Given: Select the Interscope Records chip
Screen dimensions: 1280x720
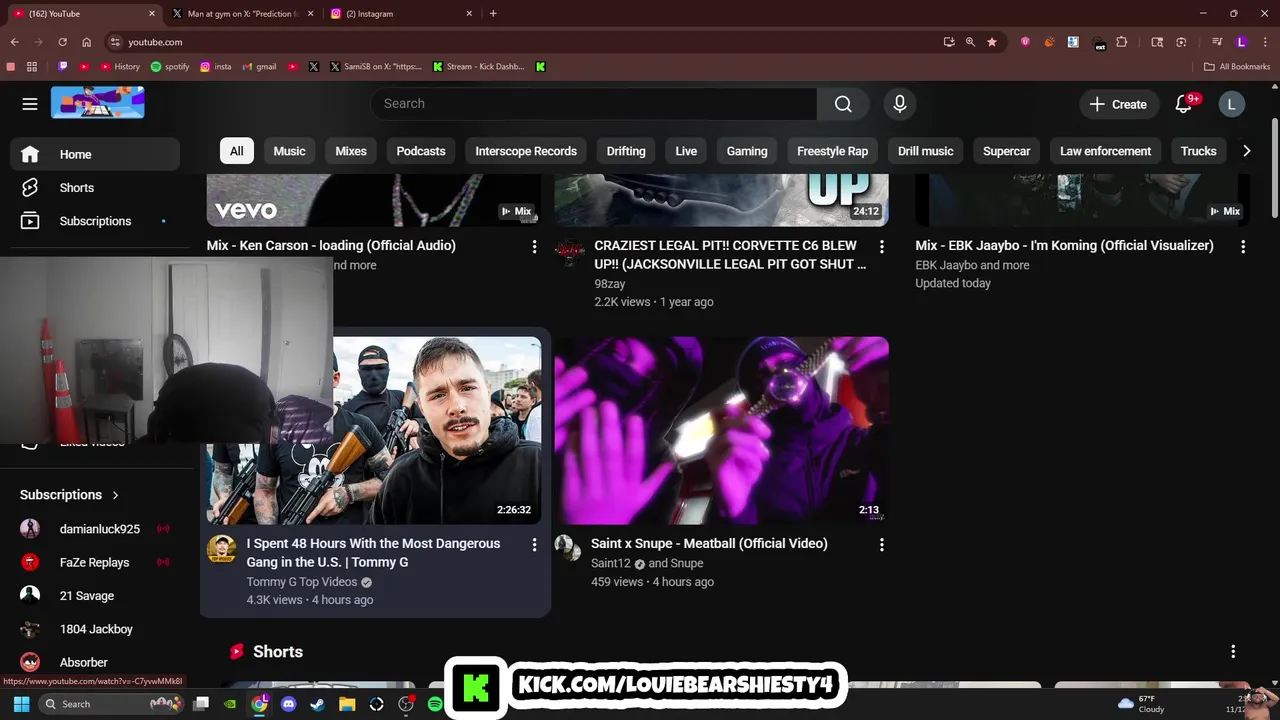Looking at the screenshot, I should point(526,151).
